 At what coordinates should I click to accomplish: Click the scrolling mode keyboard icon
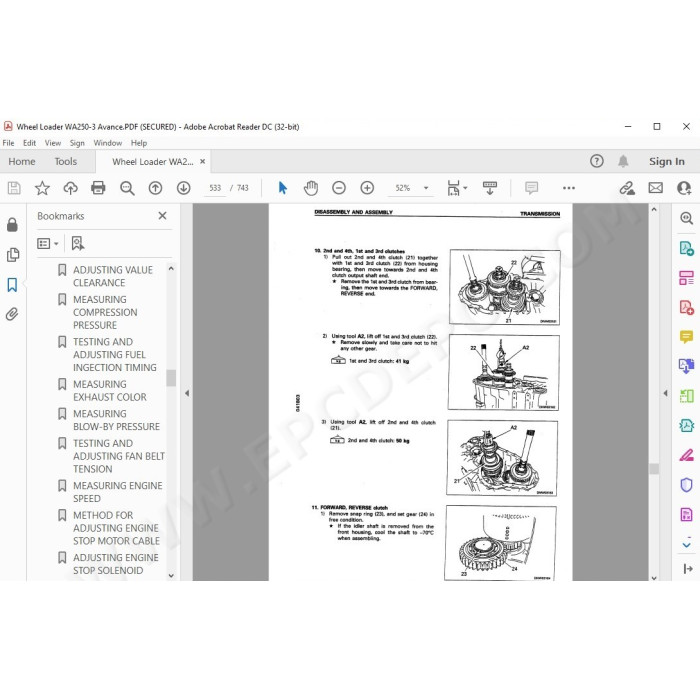490,188
